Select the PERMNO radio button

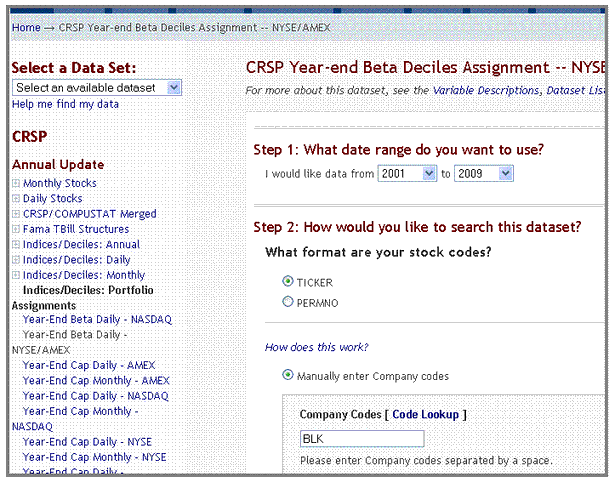point(287,301)
